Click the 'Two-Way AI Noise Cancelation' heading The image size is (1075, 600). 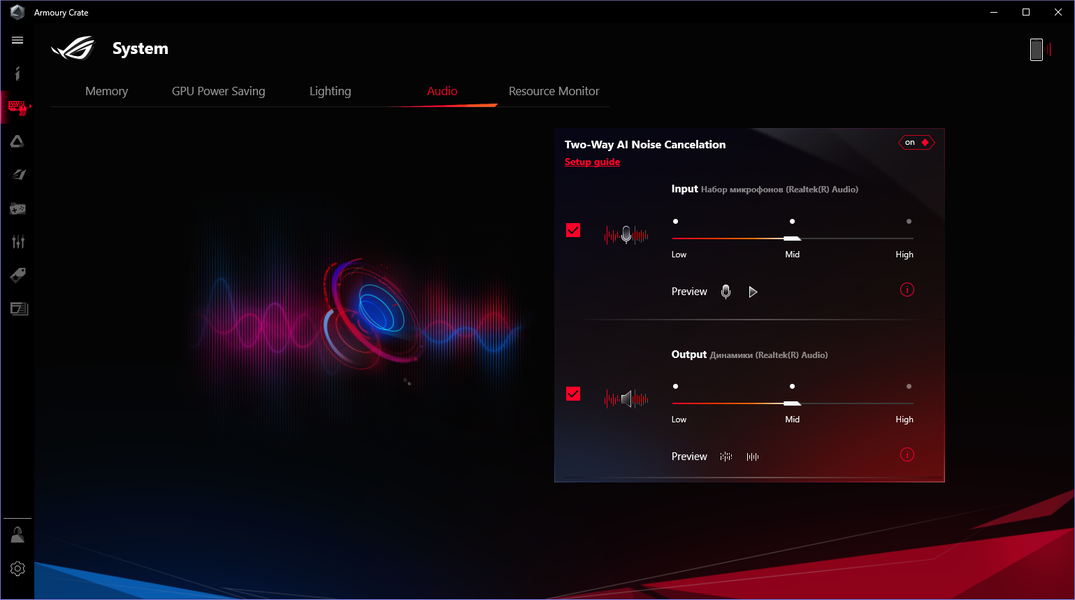pyautogui.click(x=645, y=145)
